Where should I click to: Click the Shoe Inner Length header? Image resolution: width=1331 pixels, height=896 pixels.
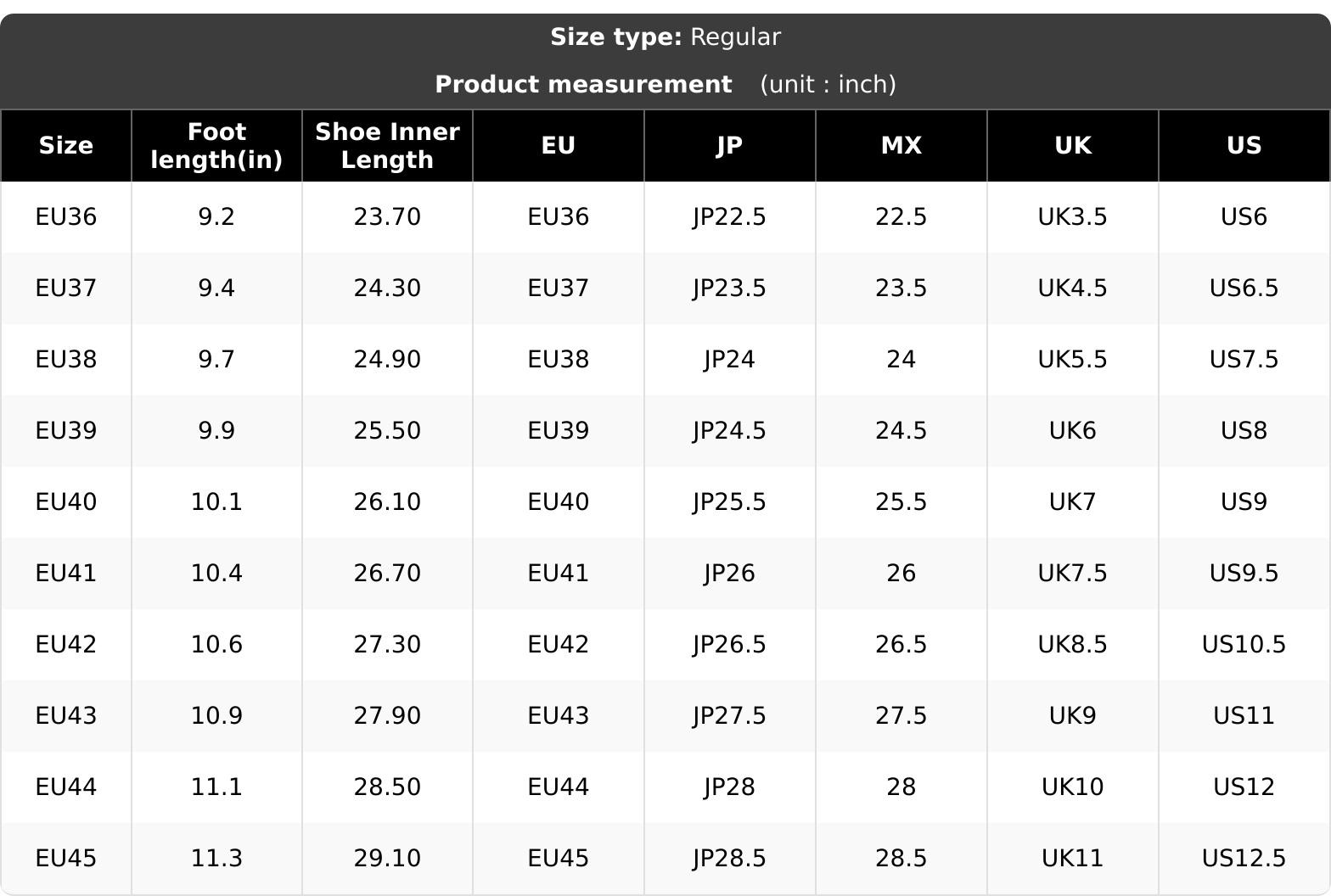(x=387, y=146)
